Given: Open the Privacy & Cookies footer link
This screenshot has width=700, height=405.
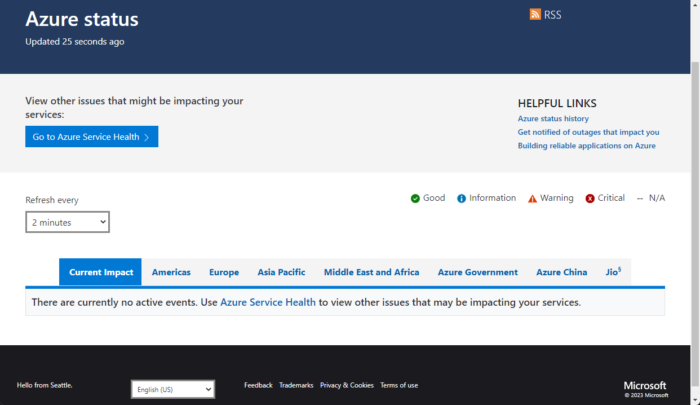Looking at the screenshot, I should pyautogui.click(x=346, y=385).
